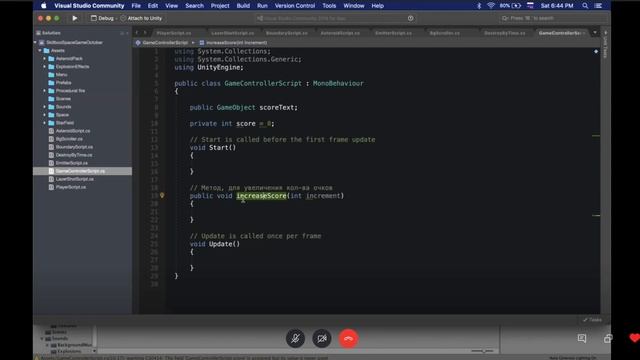End the call with red hang-up button
The width and height of the screenshot is (640, 360).
click(348, 338)
